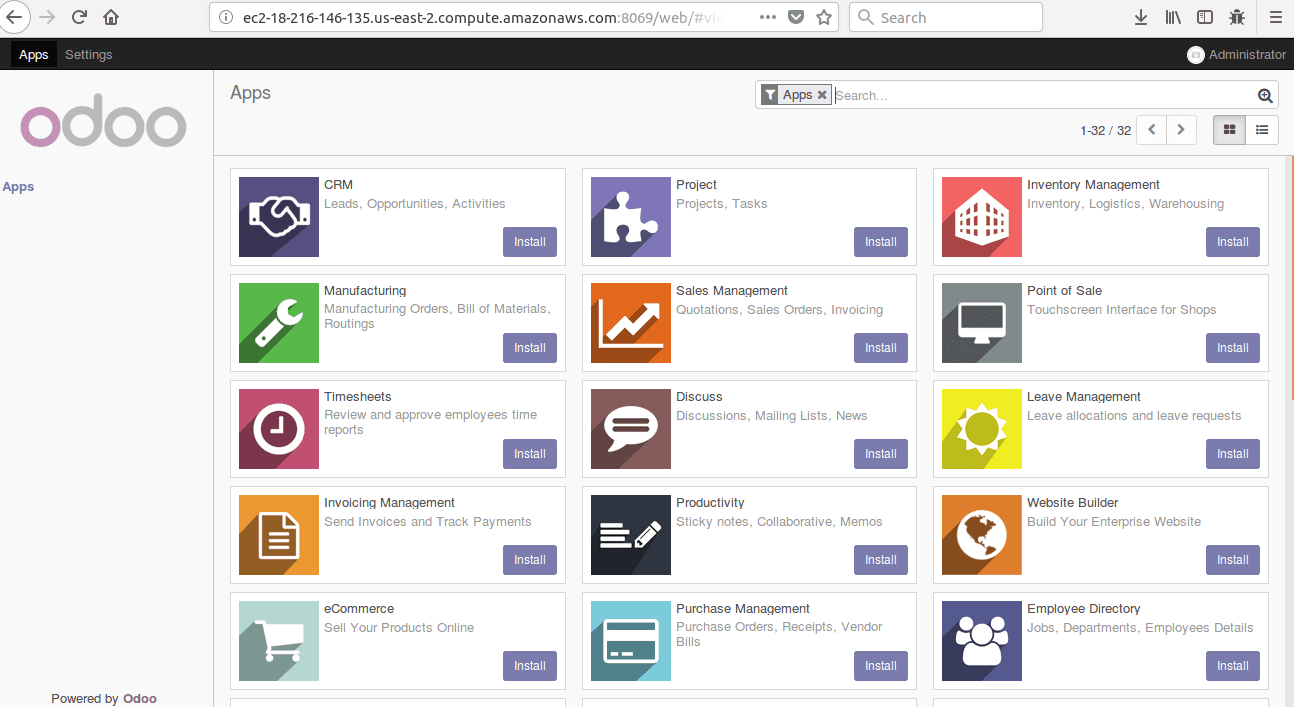The image size is (1294, 707).
Task: Install the Manufacturing app
Action: point(530,348)
